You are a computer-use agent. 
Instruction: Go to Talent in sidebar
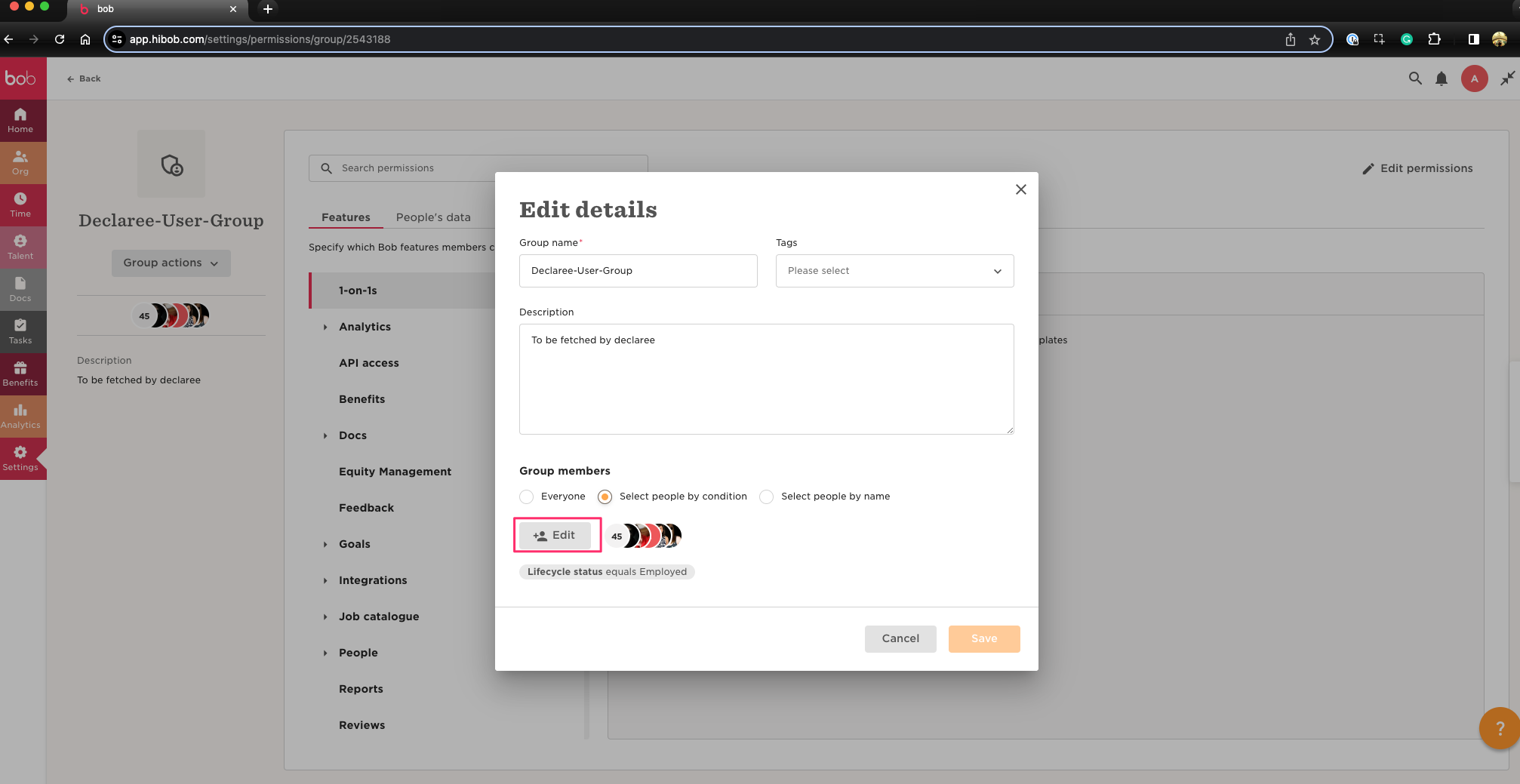[x=20, y=247]
